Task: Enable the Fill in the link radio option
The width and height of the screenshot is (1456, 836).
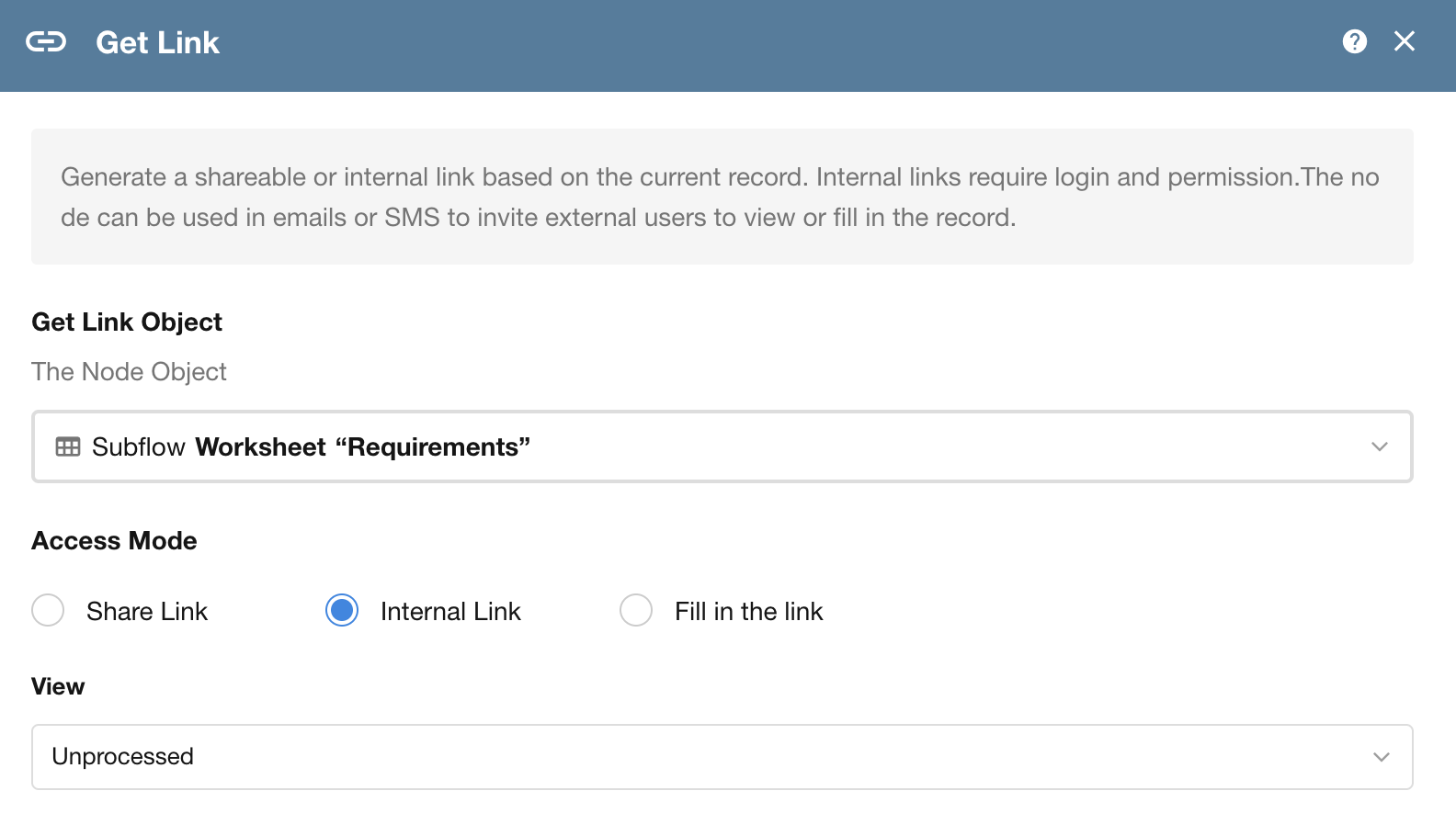Action: pyautogui.click(x=636, y=610)
